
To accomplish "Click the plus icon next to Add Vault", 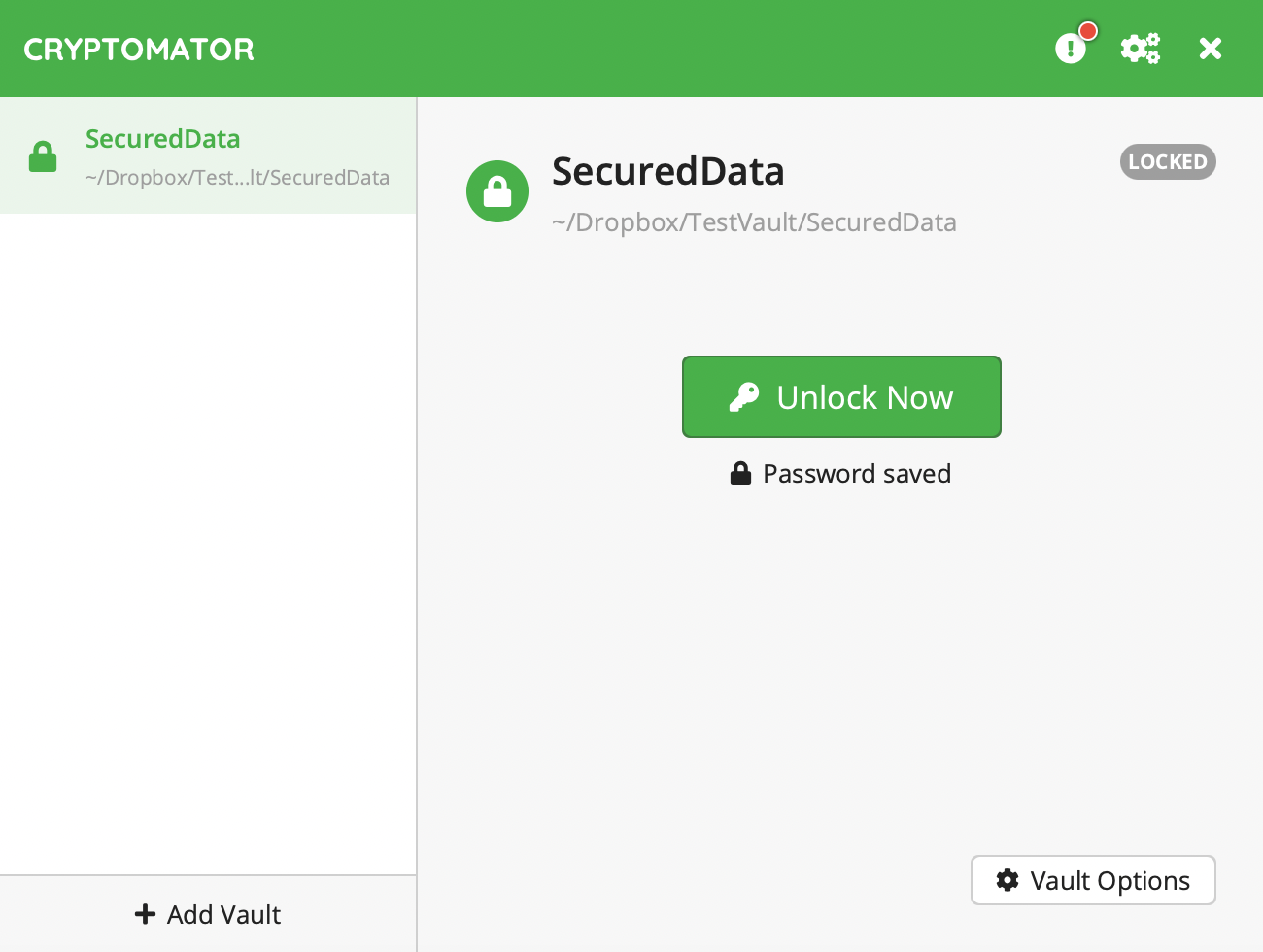I will point(145,914).
